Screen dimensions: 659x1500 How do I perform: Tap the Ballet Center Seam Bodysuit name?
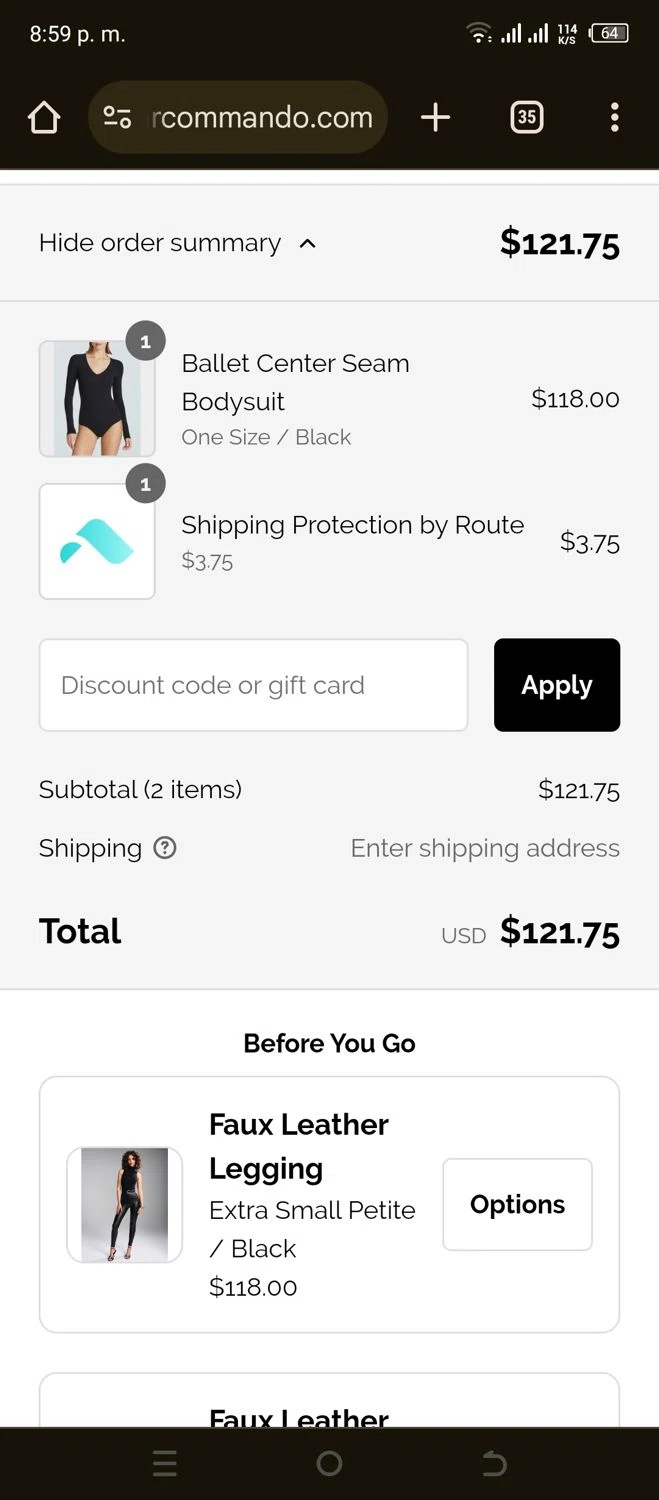point(295,382)
